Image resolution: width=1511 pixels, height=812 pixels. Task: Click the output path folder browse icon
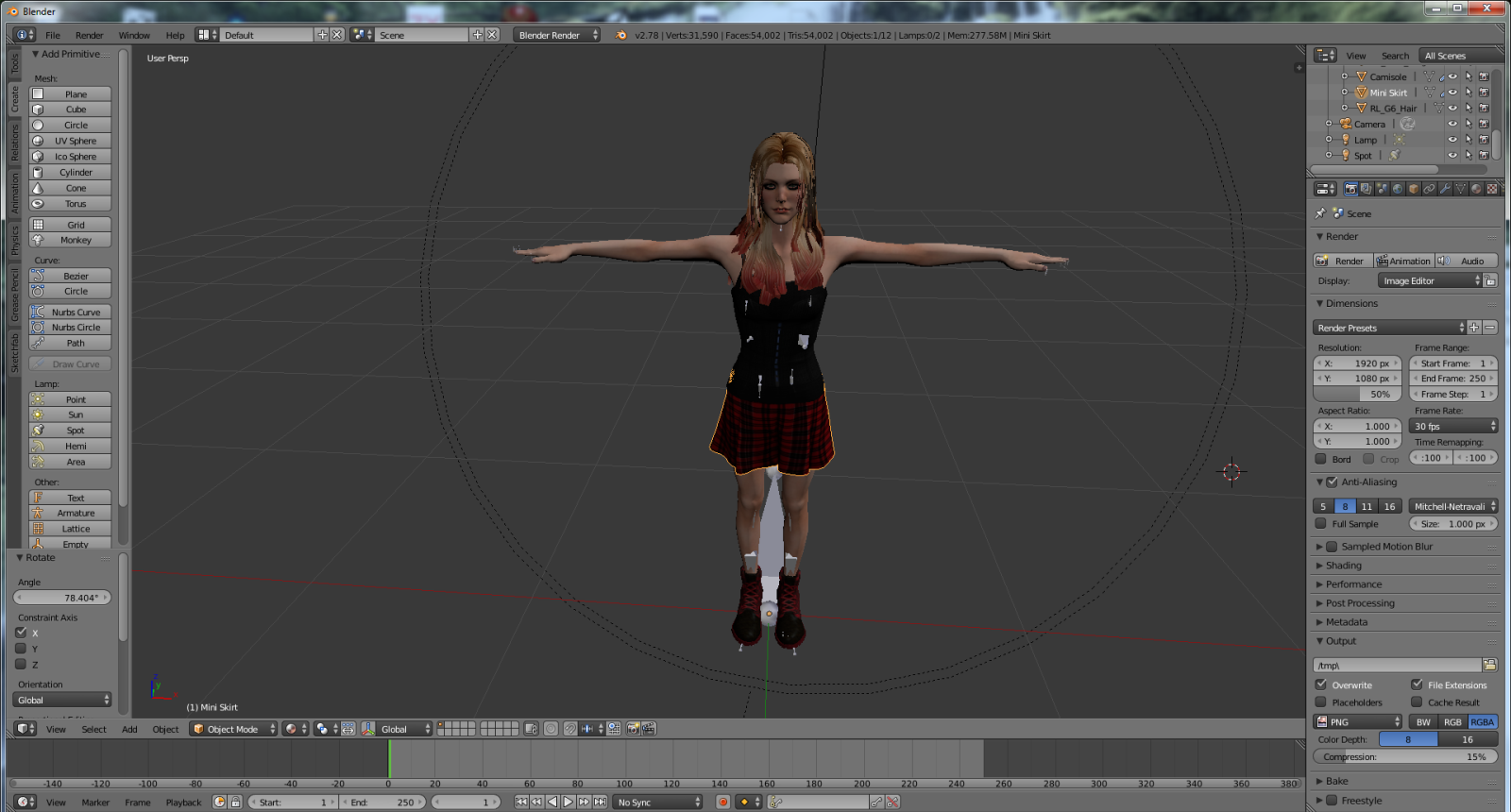pos(1490,665)
